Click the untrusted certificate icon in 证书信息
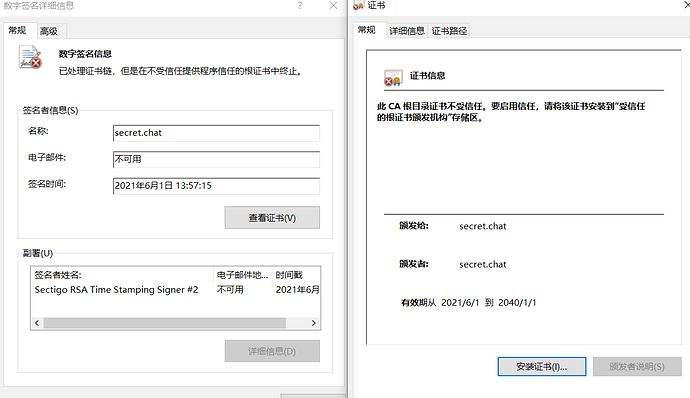 [x=393, y=77]
